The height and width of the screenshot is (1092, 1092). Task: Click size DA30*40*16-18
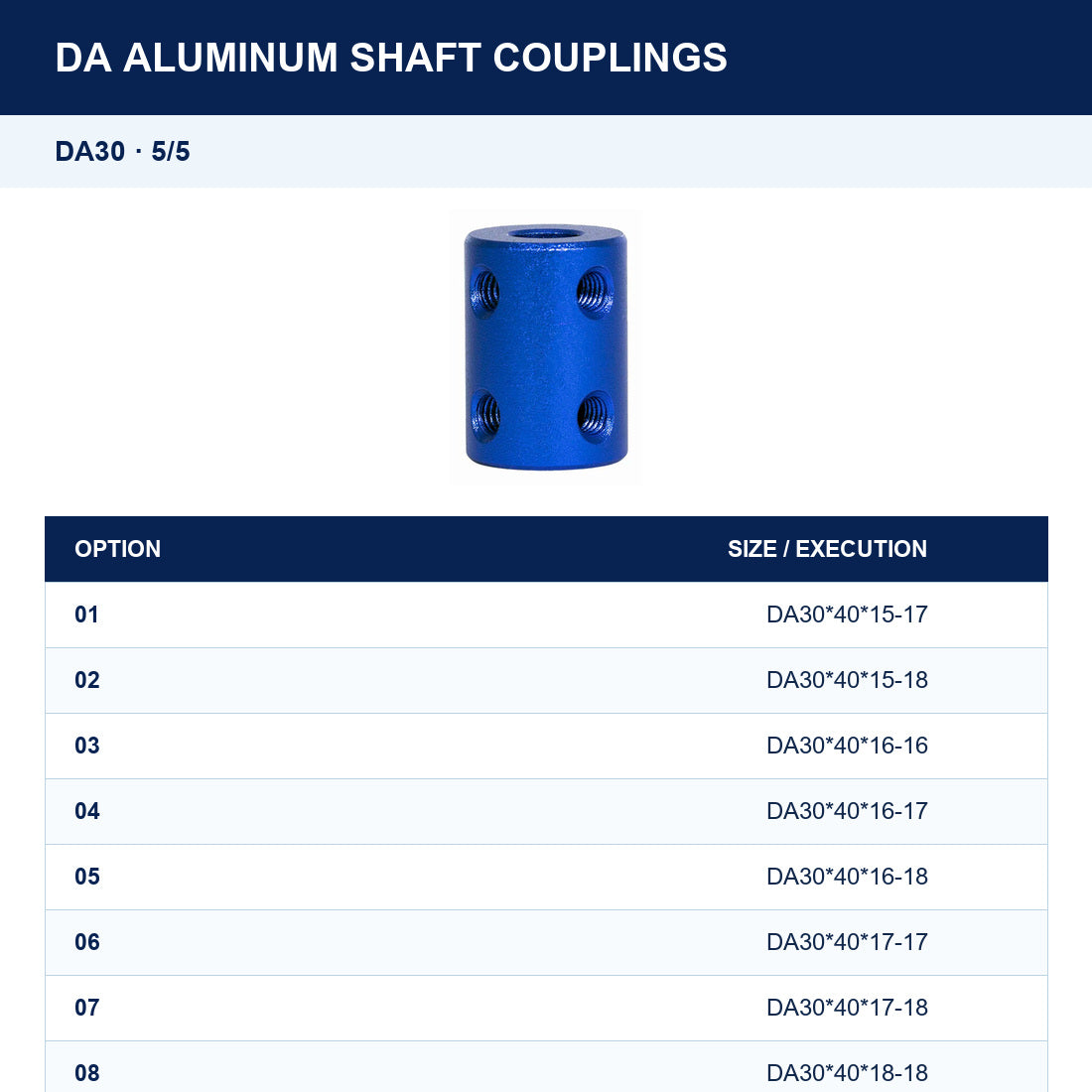847,877
